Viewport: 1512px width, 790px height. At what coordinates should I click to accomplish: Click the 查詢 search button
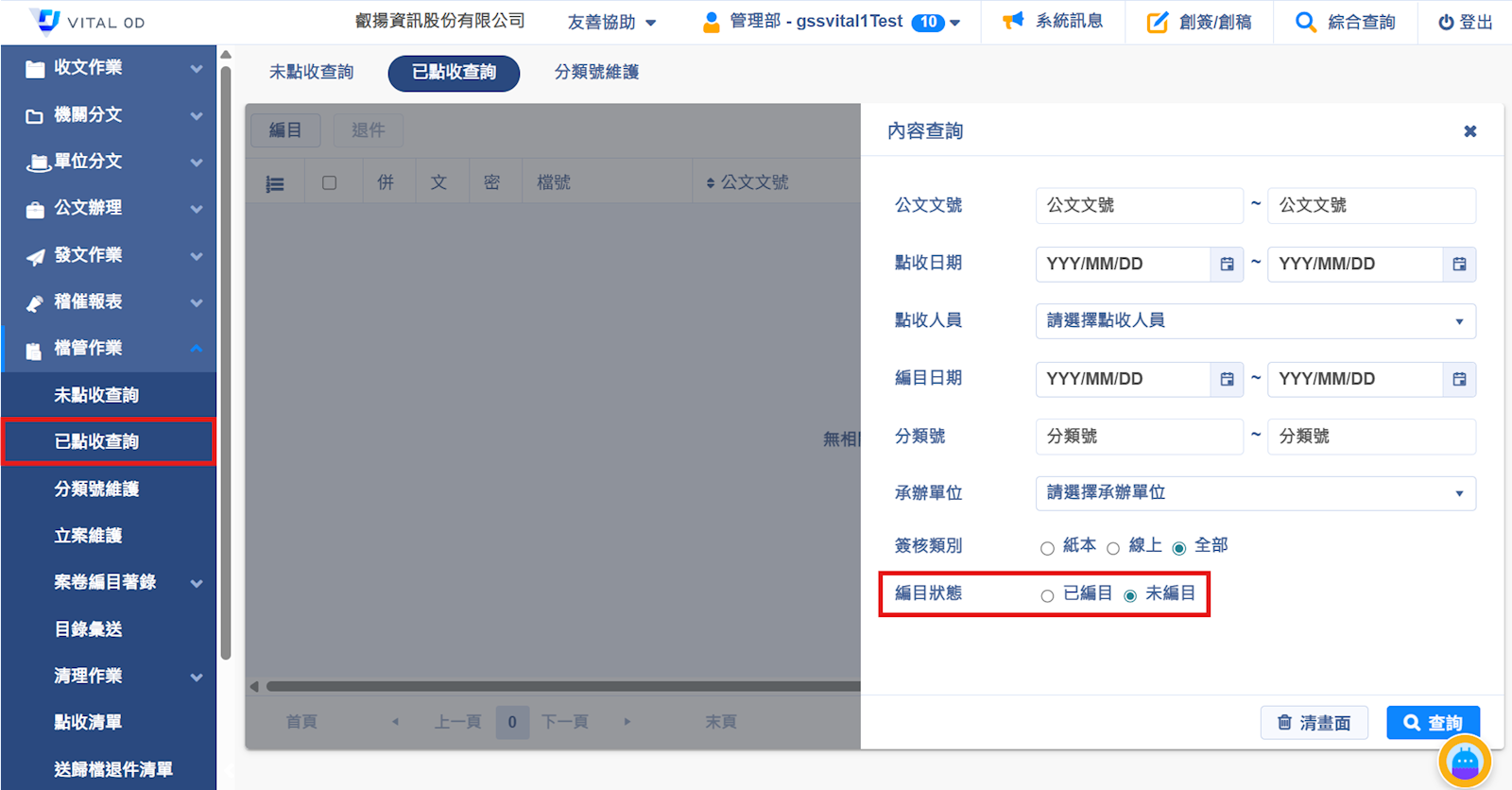(1433, 723)
